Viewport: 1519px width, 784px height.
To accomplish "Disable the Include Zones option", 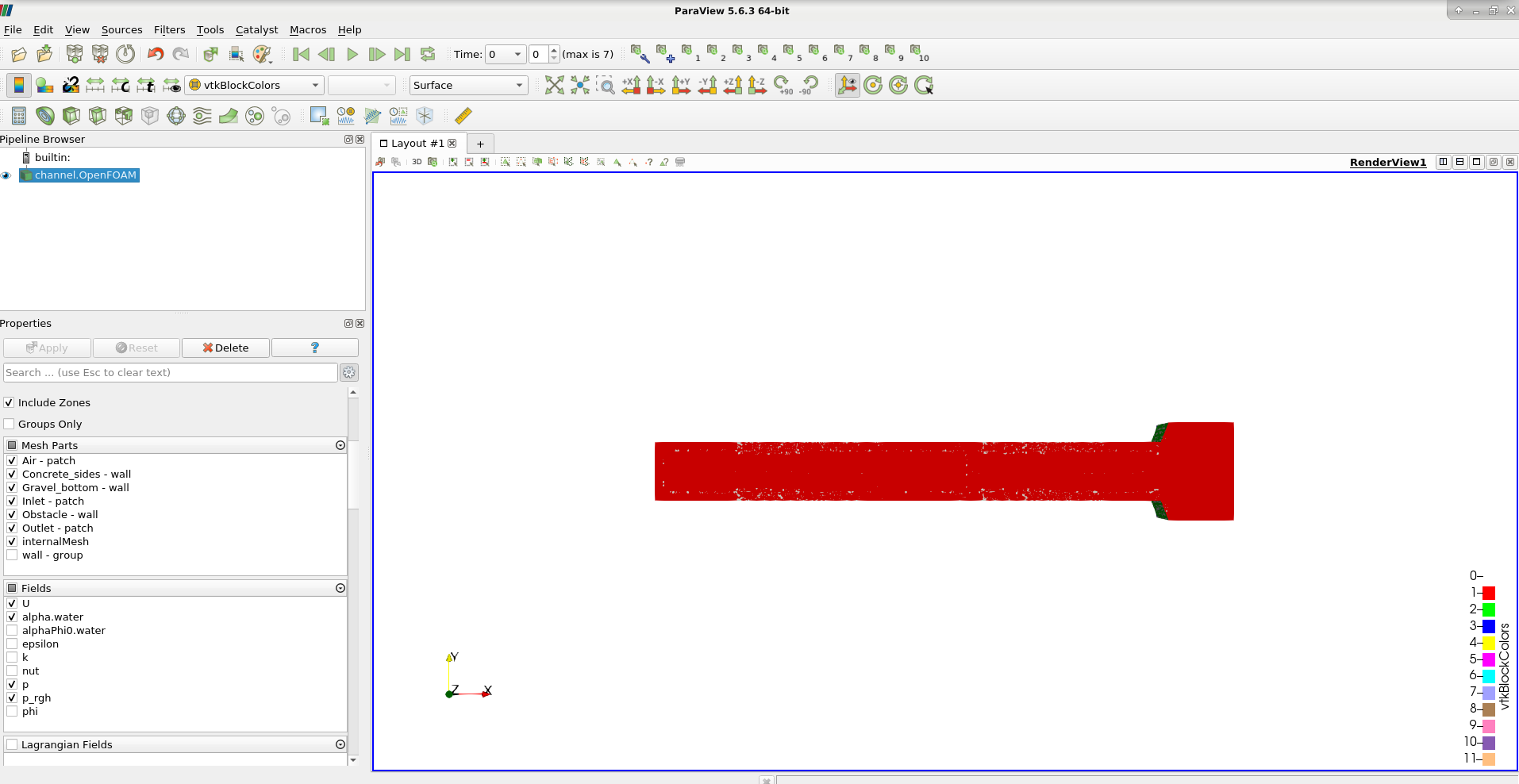I will pyautogui.click(x=9, y=402).
